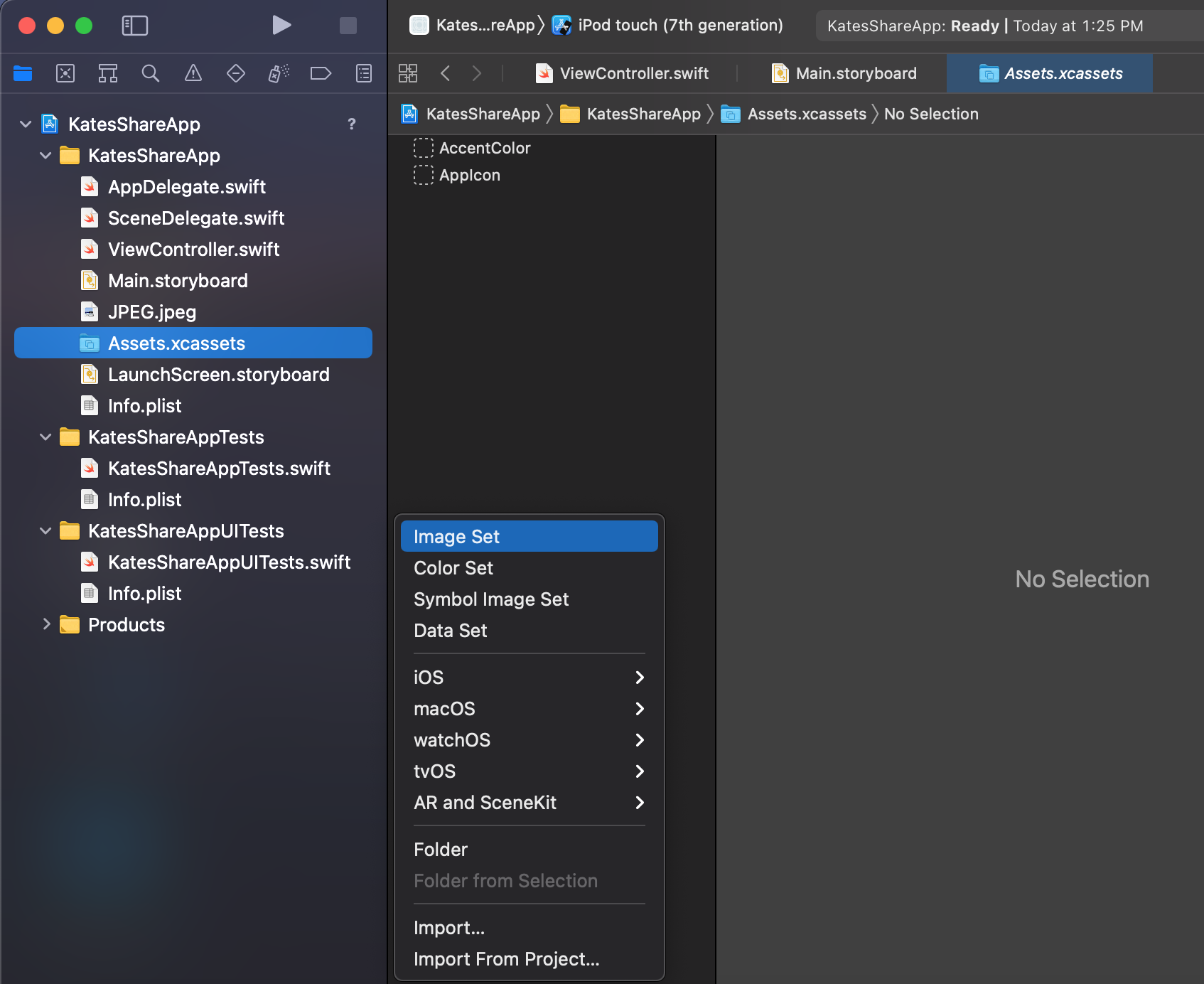Screen dimensions: 1204x984
Task: Choose Symbol Image Set menu item
Action: (x=530, y=599)
